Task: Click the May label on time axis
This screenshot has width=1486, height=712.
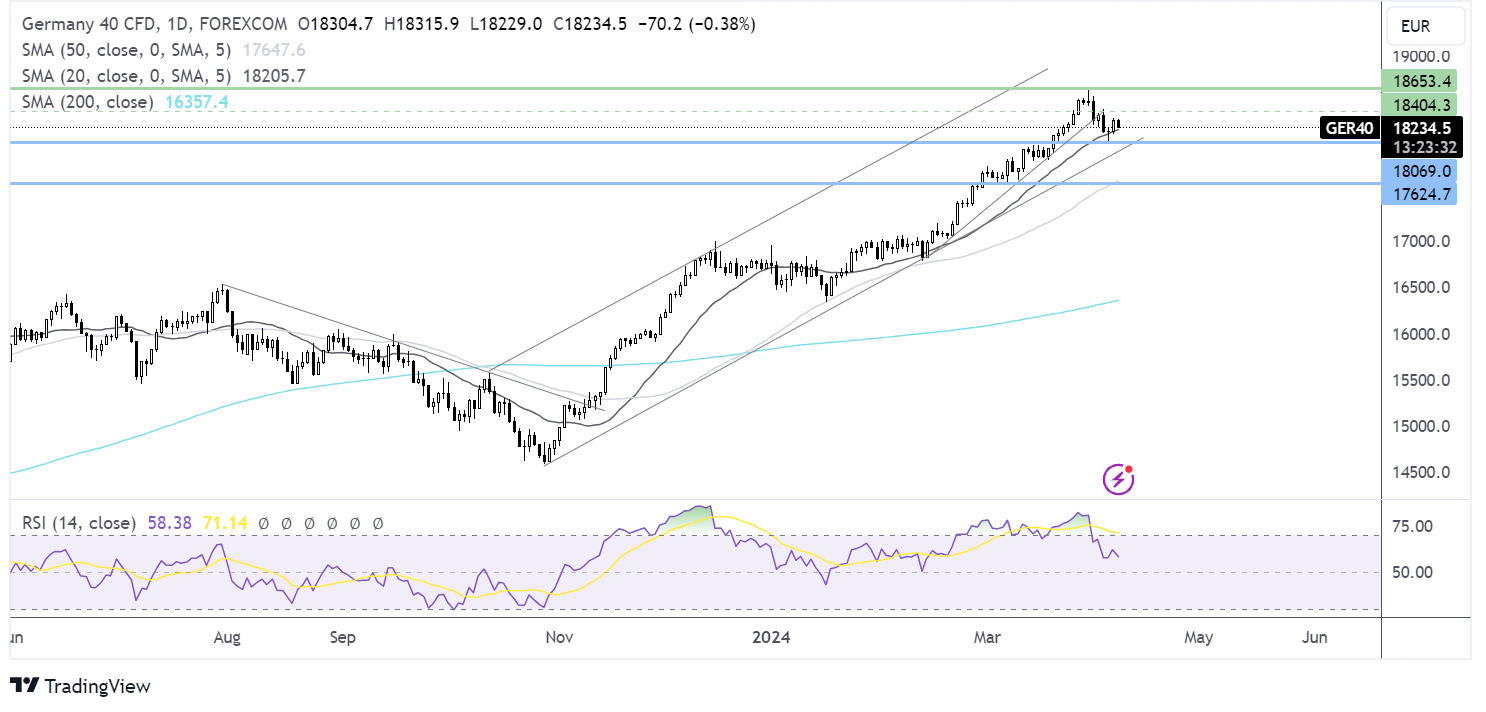Action: pyautogui.click(x=1199, y=638)
